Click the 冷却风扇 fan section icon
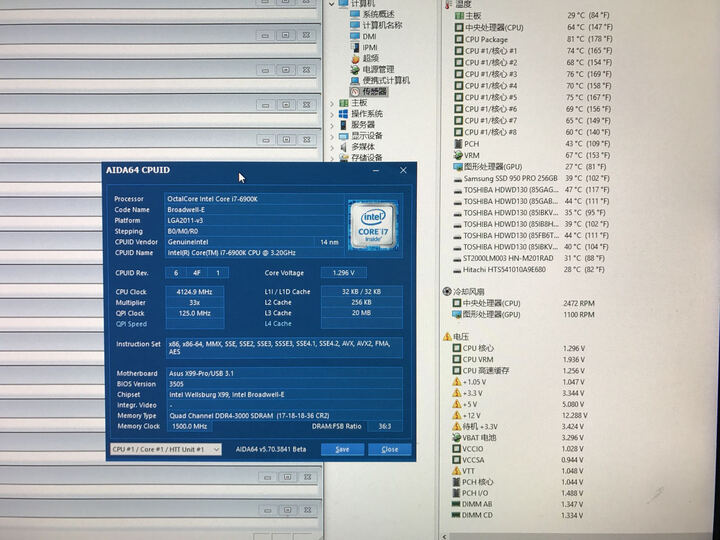Image resolution: width=720 pixels, height=540 pixels. click(447, 291)
